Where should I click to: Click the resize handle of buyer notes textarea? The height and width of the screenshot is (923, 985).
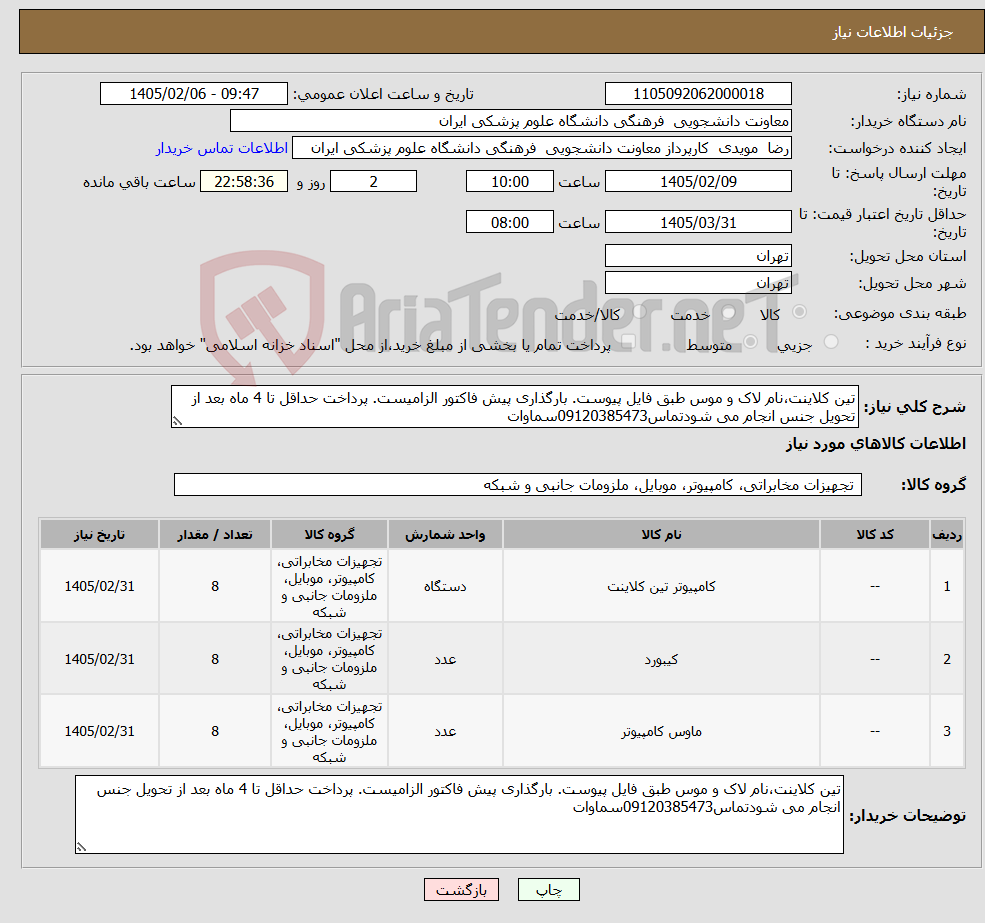(x=81, y=848)
